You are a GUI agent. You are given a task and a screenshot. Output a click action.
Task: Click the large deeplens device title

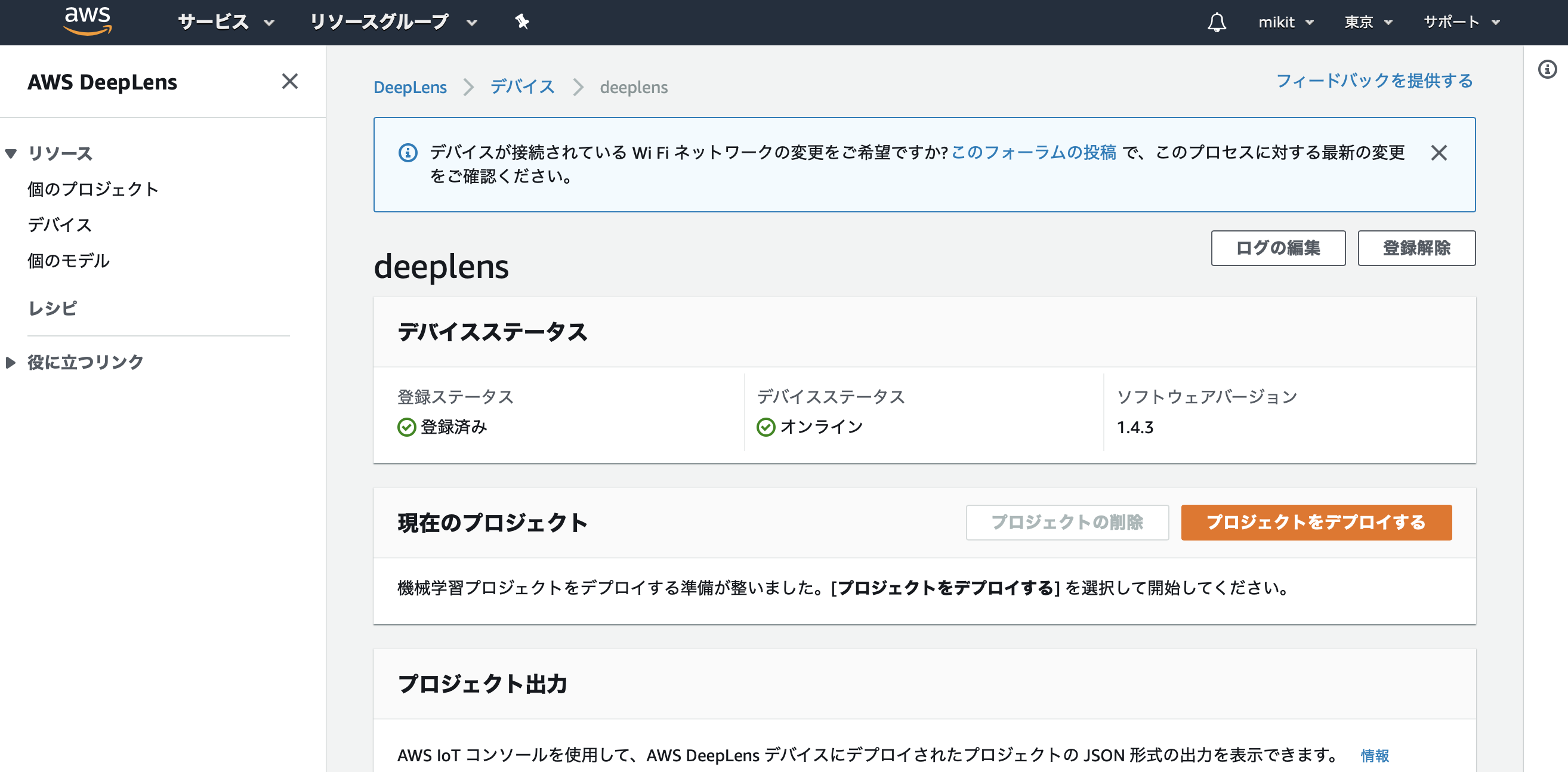[x=441, y=267]
